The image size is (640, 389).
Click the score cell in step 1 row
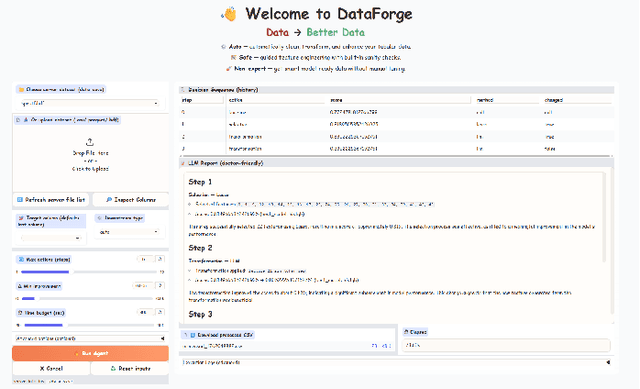[400, 124]
